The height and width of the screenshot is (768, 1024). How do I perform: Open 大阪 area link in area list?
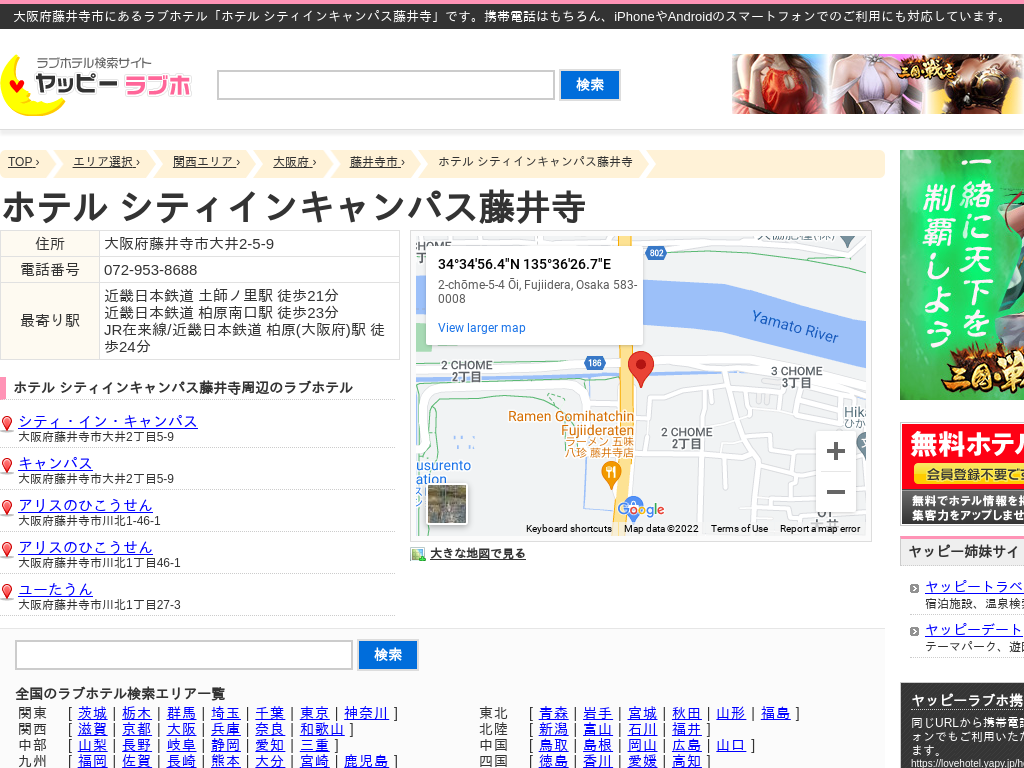[x=181, y=729]
